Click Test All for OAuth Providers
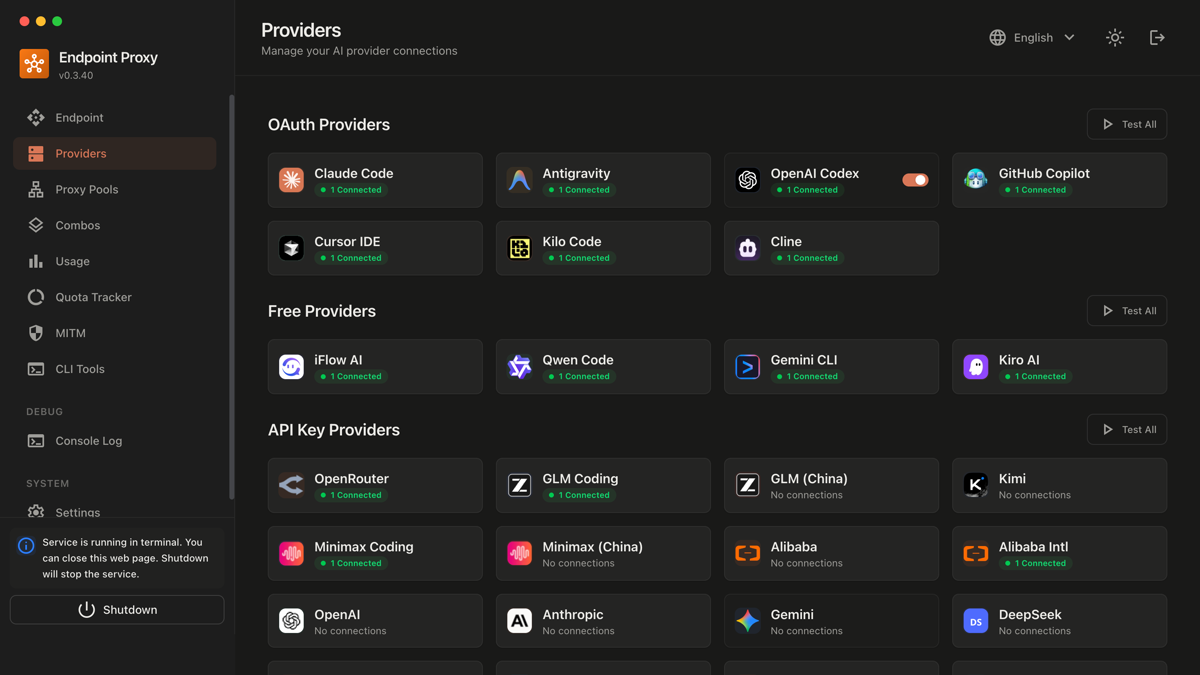This screenshot has width=1200, height=675. 1127,124
